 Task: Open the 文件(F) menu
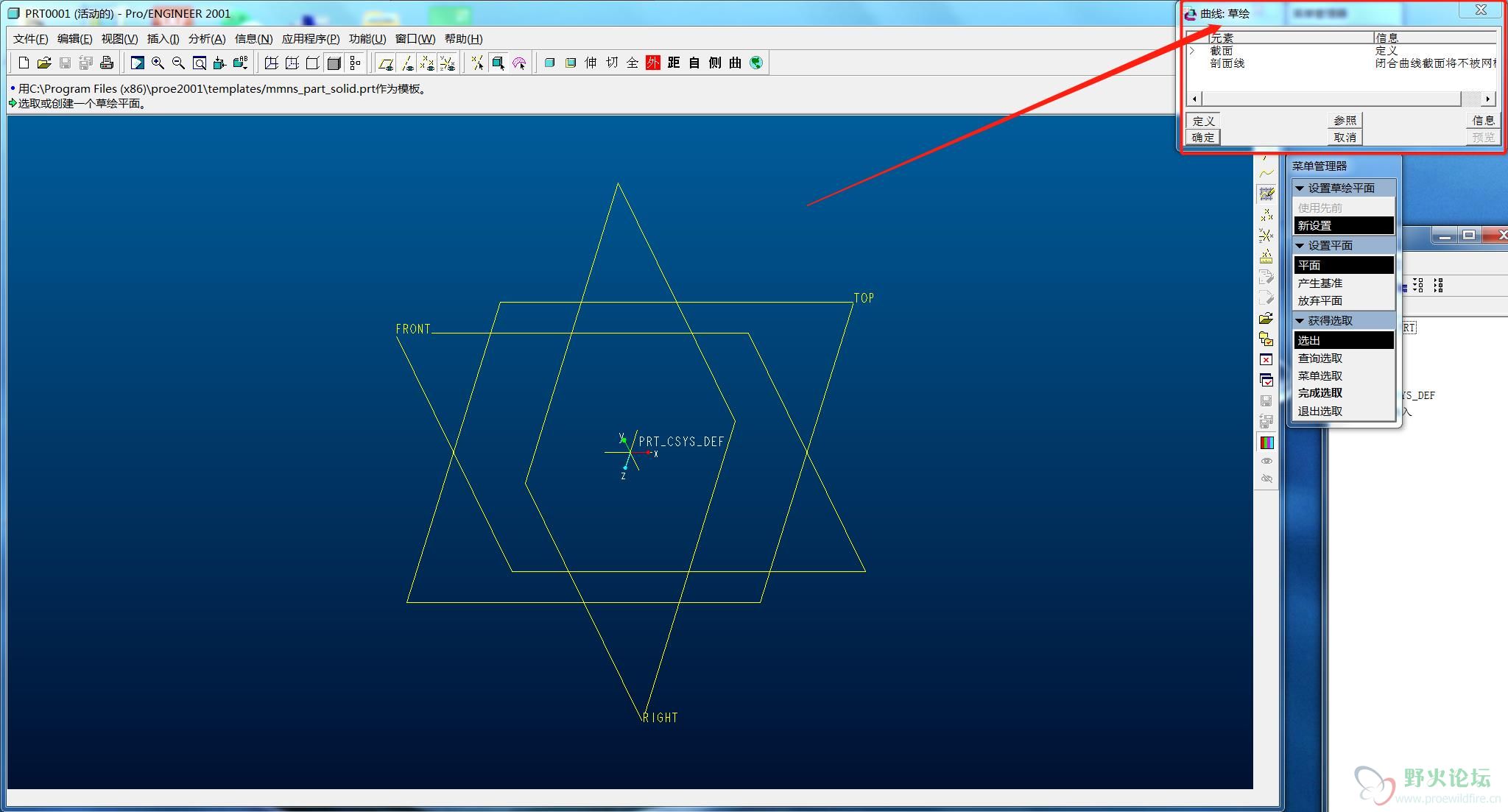tap(30, 39)
